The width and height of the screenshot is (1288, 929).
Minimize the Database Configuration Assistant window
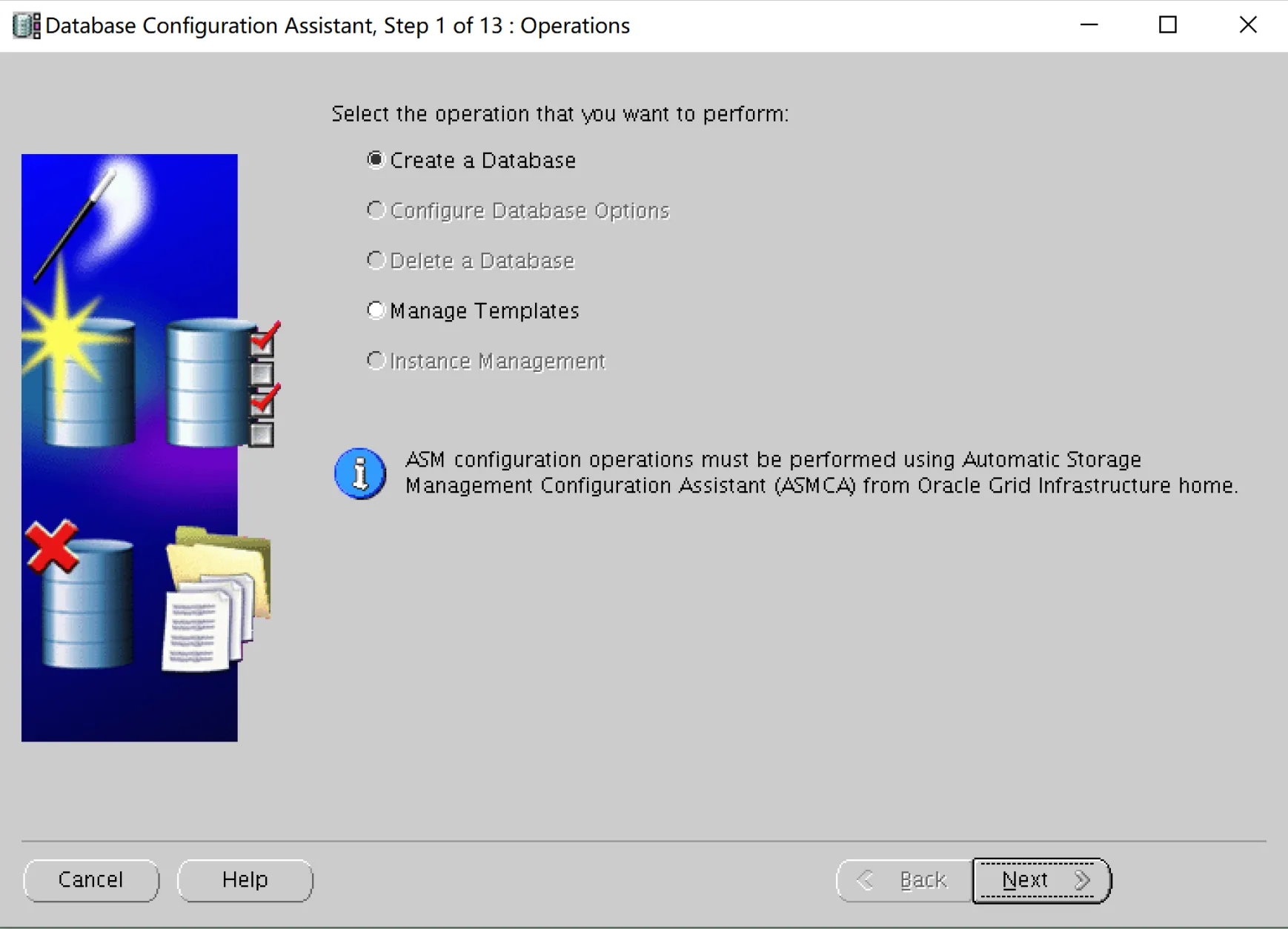click(1089, 25)
